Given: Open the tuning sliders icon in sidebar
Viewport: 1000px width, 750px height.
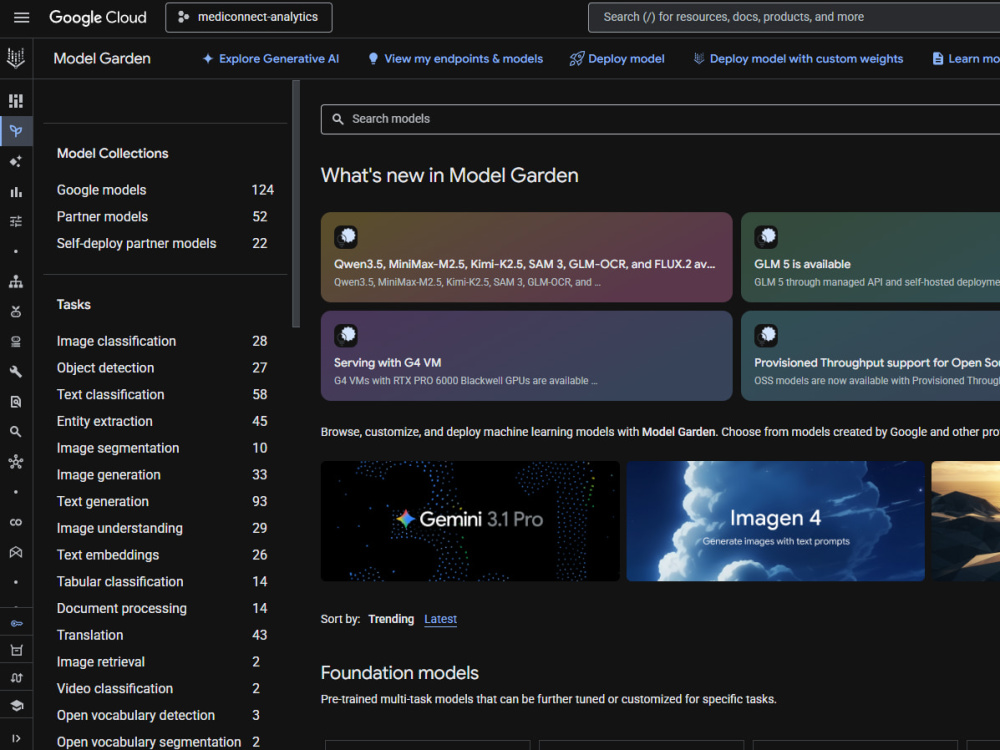Looking at the screenshot, I should pos(16,221).
